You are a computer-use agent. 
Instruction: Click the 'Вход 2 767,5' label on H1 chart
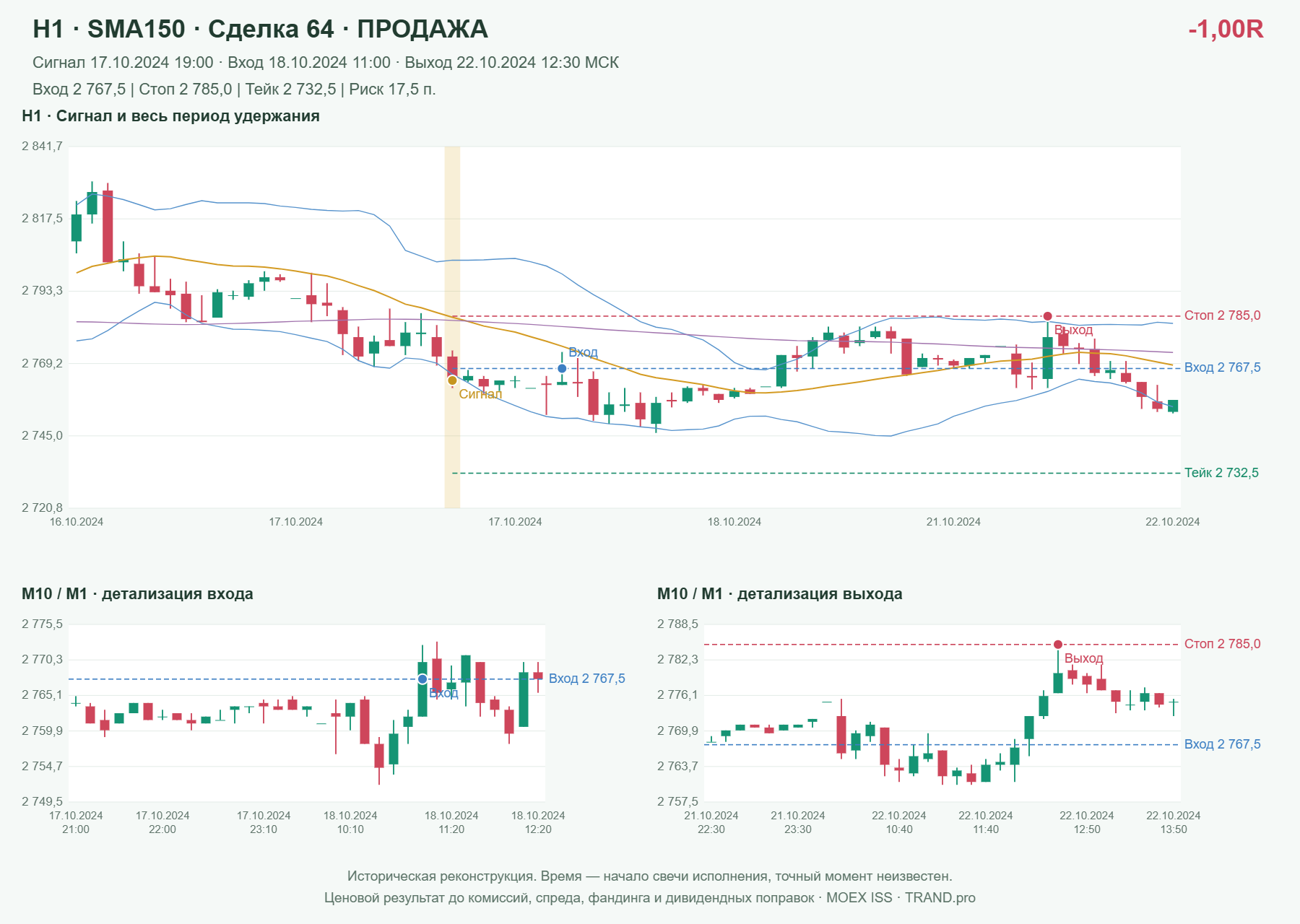1222,367
